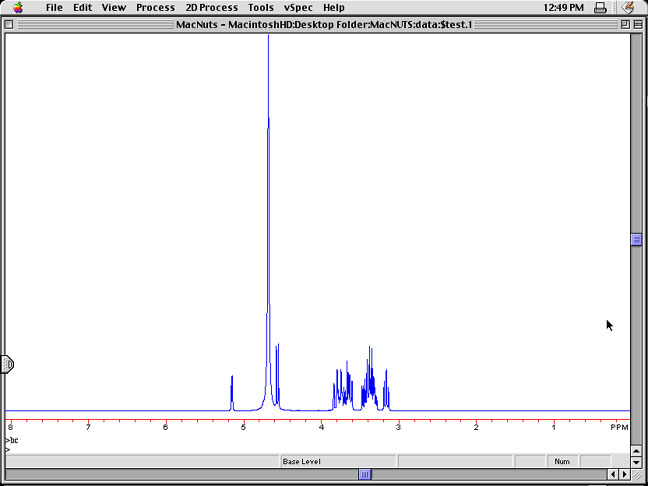
Task: Click the Num indicator in status bar
Action: pyautogui.click(x=562, y=461)
